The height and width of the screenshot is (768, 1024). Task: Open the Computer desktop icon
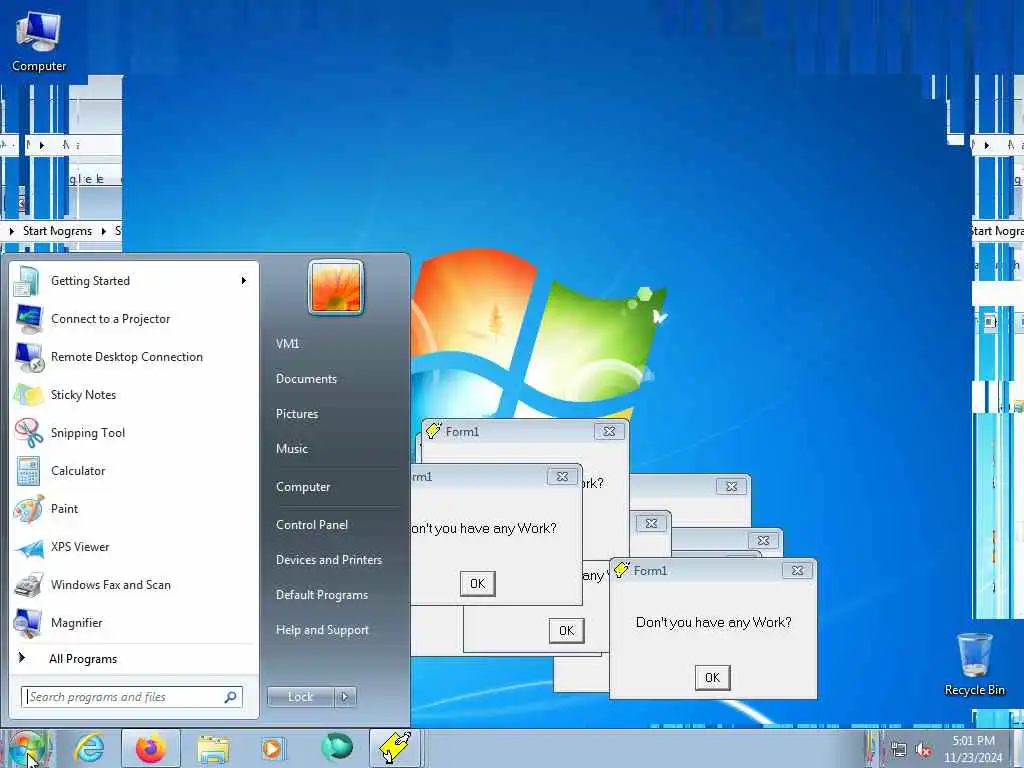click(39, 42)
